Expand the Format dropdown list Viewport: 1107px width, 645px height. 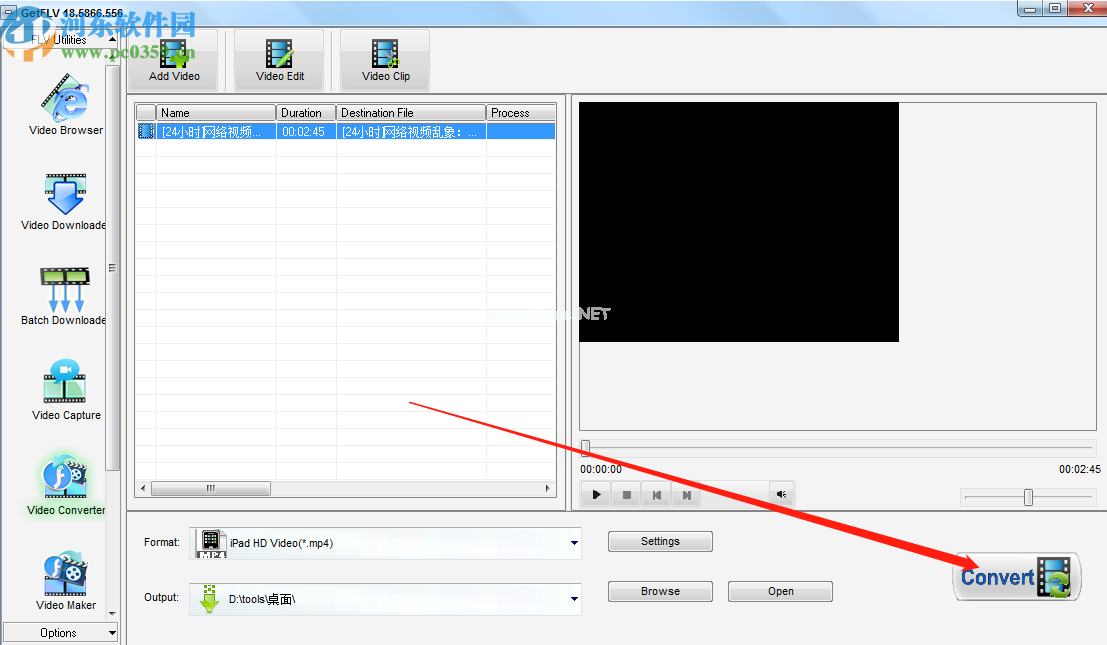tap(574, 543)
